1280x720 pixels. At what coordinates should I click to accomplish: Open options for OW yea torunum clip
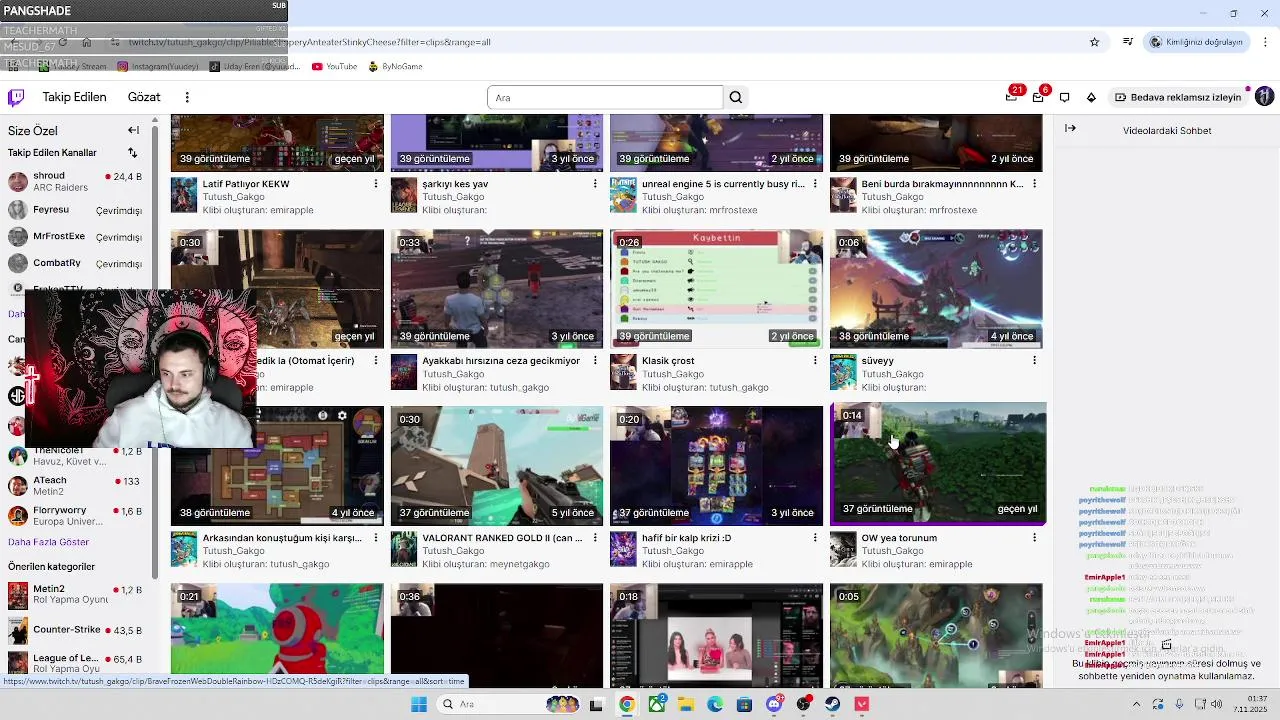[1034, 537]
